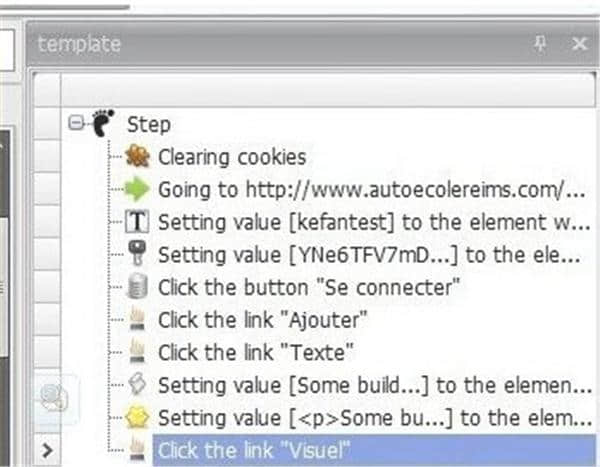This screenshot has height=467, width=600.
Task: Collapse the Step tree node
Action: (75, 123)
